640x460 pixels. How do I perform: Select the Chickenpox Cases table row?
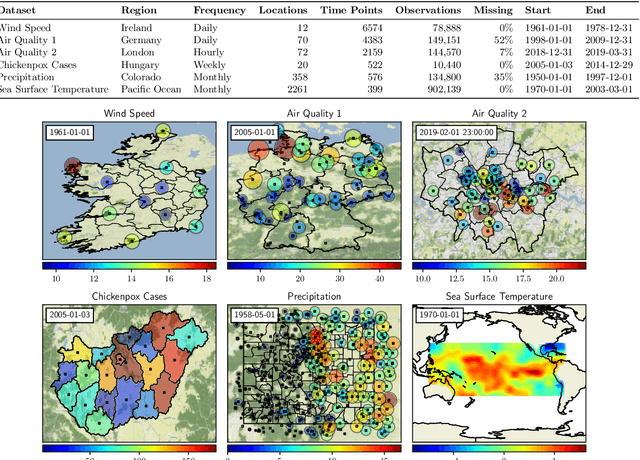pos(316,65)
